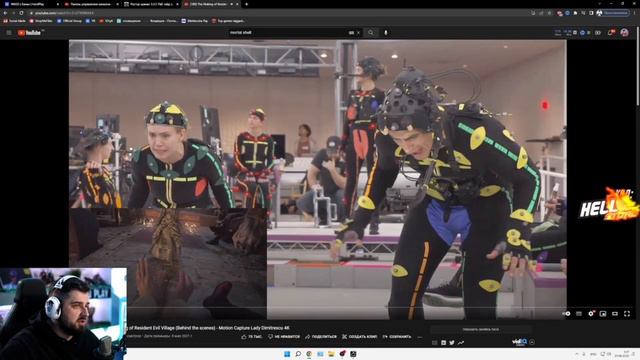Open File Explorer from taskbar

coord(331,354)
